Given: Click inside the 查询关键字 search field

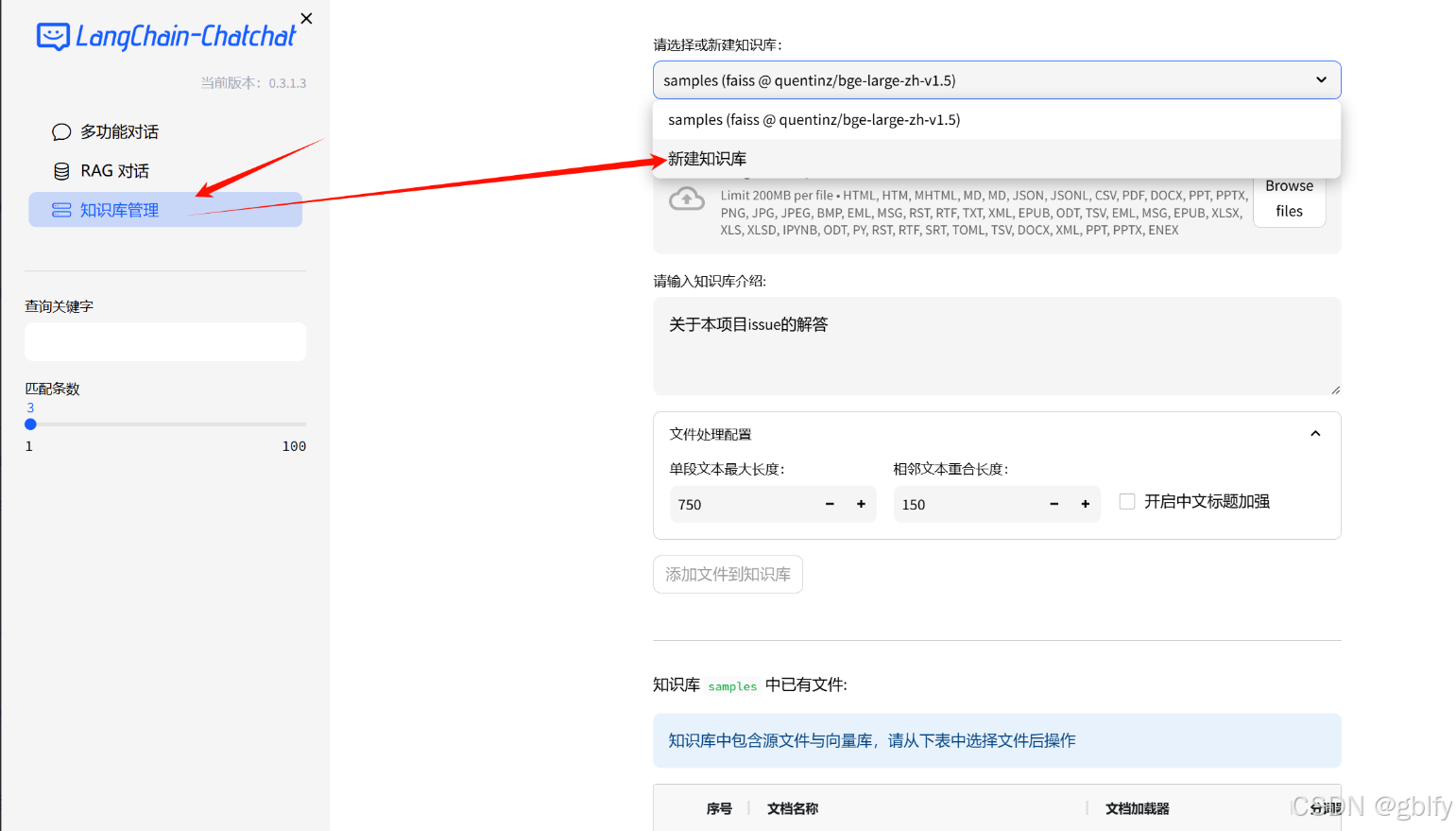Looking at the screenshot, I should [x=164, y=341].
